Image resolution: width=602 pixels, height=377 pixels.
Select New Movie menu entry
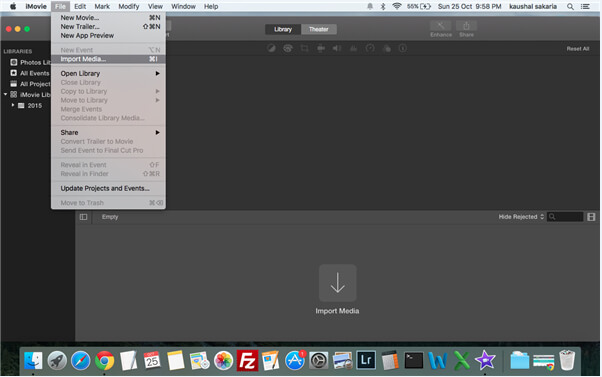click(108, 18)
